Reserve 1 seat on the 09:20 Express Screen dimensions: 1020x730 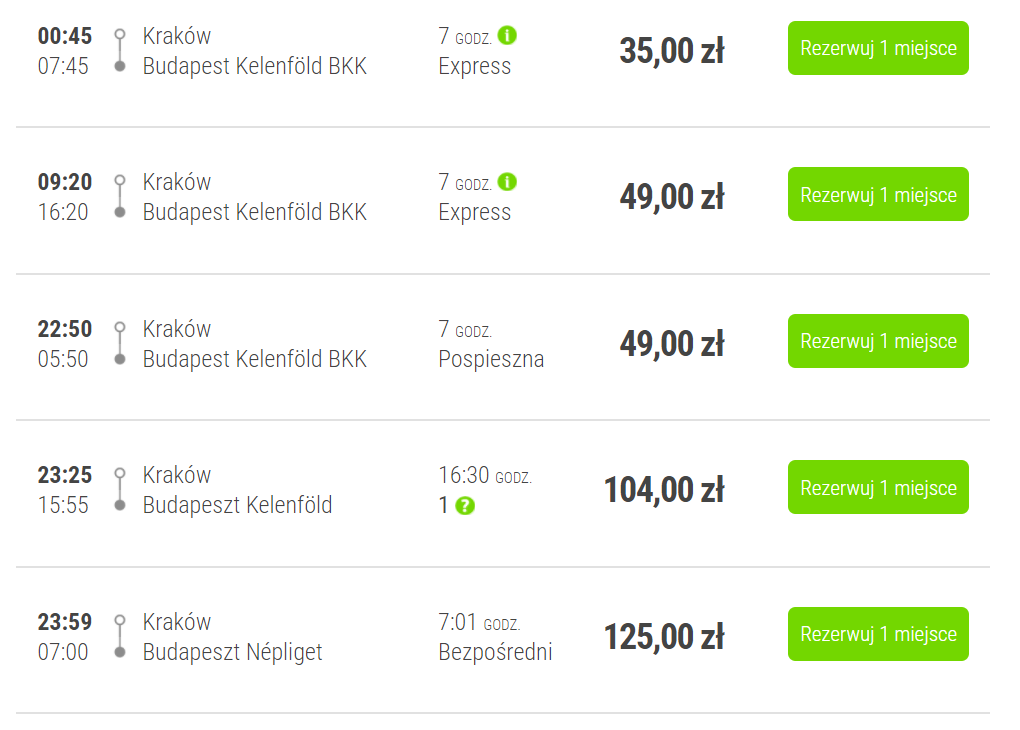coord(878,195)
